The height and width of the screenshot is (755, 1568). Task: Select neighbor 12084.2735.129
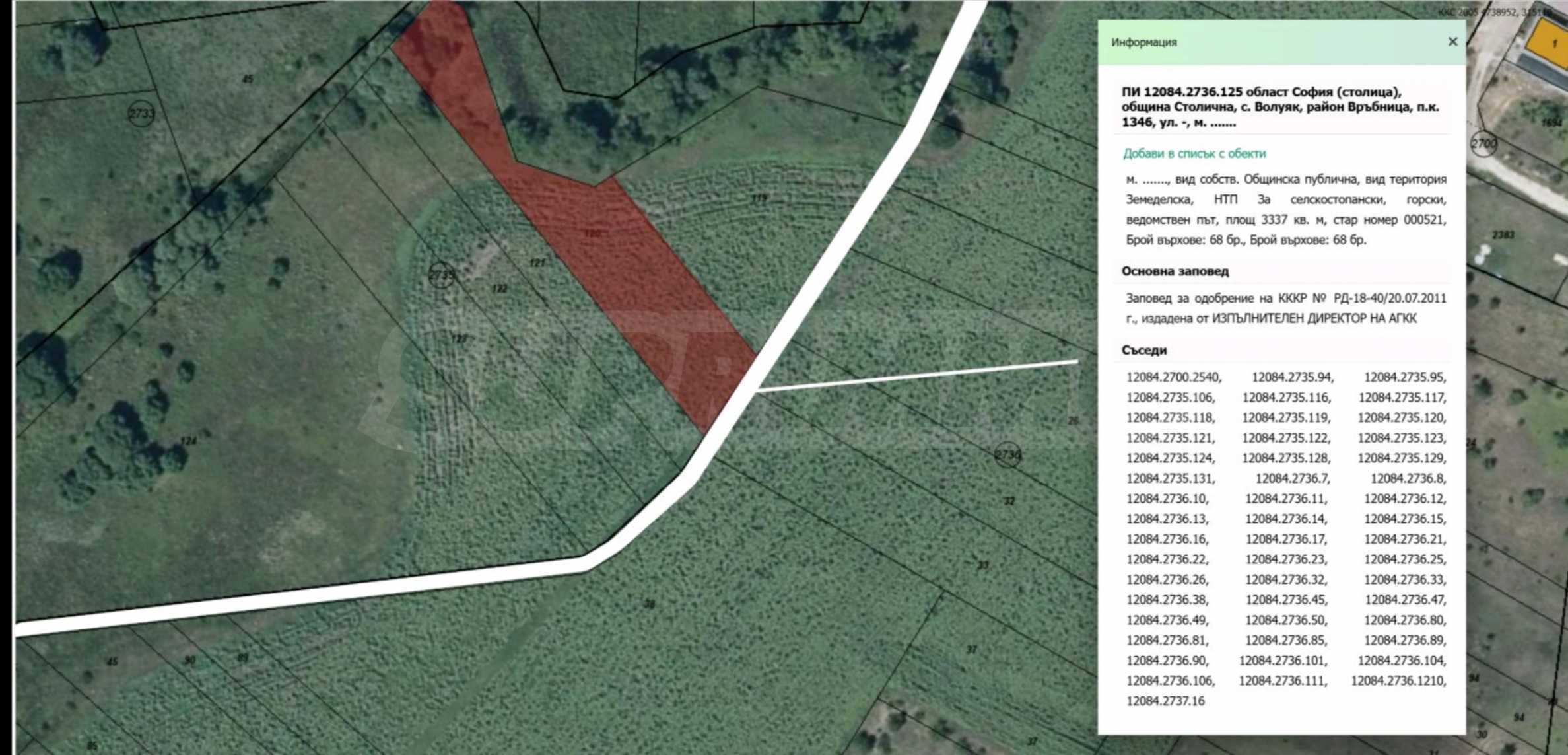point(1402,458)
